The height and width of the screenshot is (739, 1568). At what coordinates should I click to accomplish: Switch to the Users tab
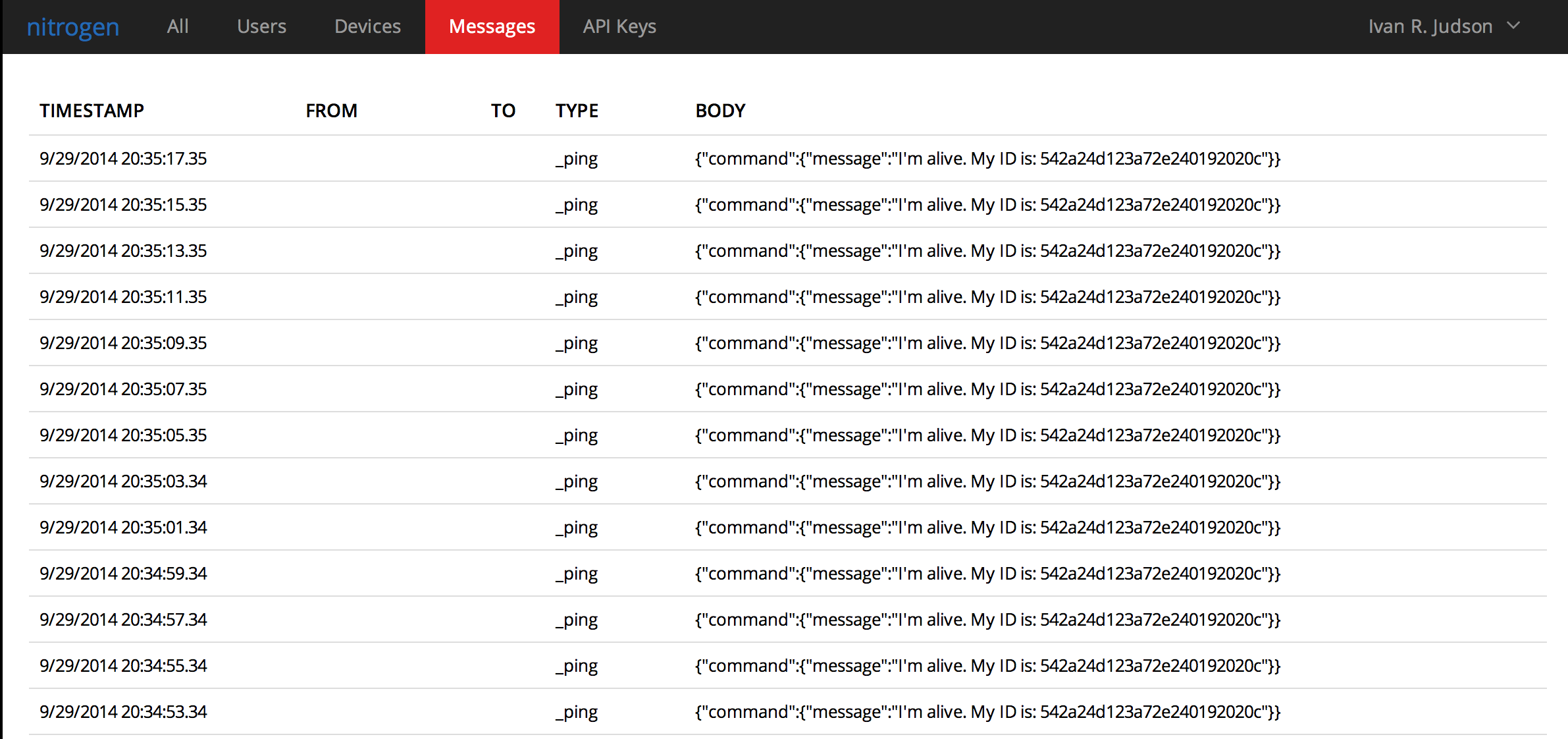(x=261, y=26)
